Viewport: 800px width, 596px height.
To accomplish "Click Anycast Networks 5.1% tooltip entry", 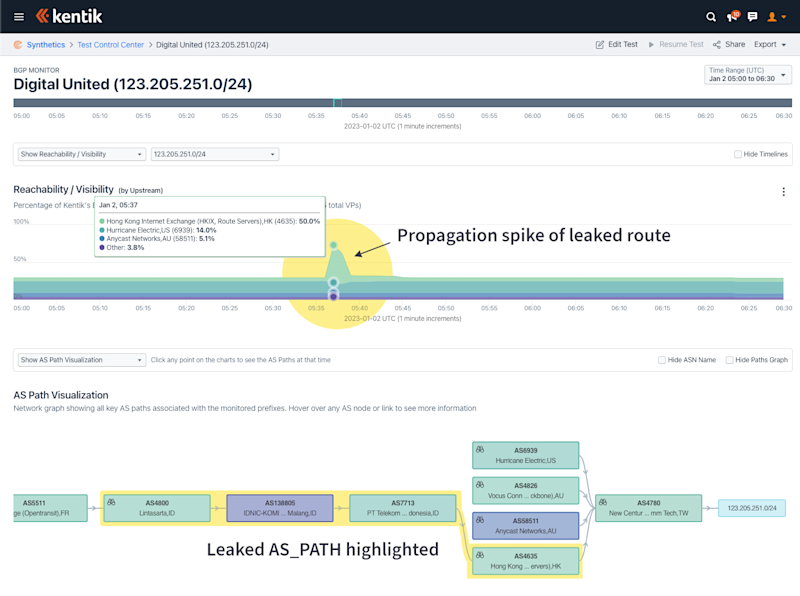I will pos(157,238).
